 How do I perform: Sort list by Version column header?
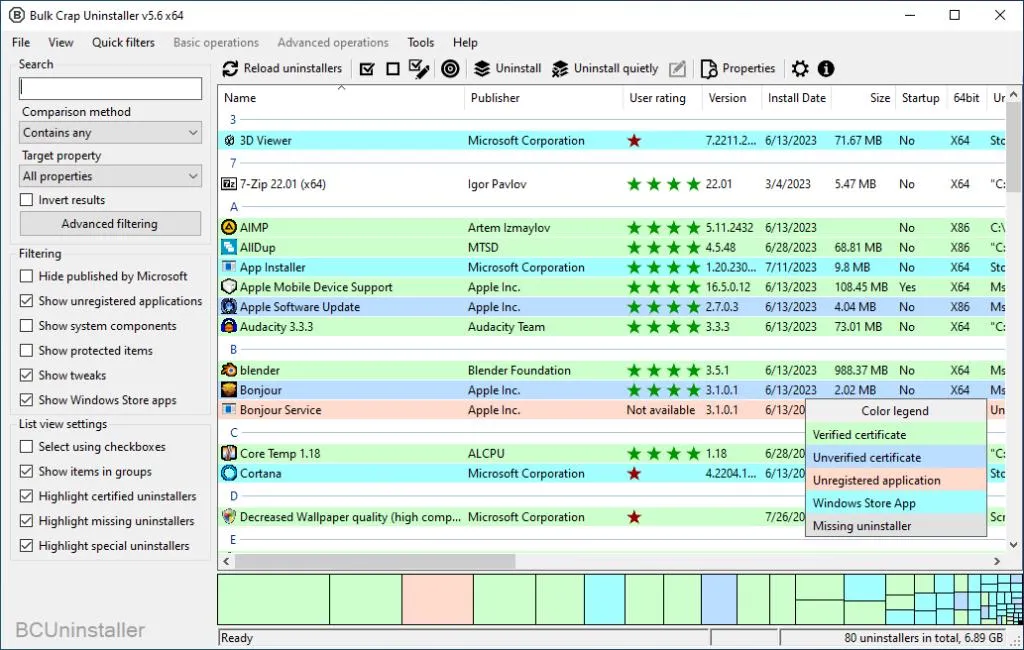coord(731,98)
